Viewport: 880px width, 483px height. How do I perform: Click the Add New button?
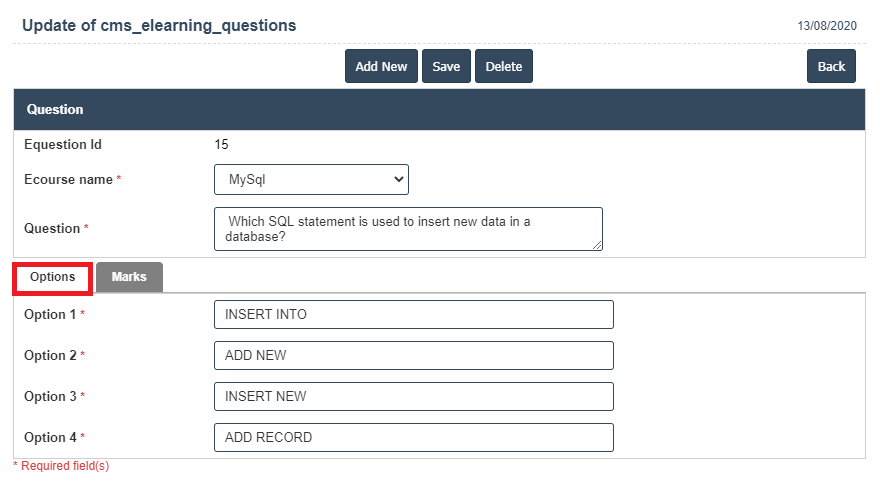pyautogui.click(x=381, y=66)
